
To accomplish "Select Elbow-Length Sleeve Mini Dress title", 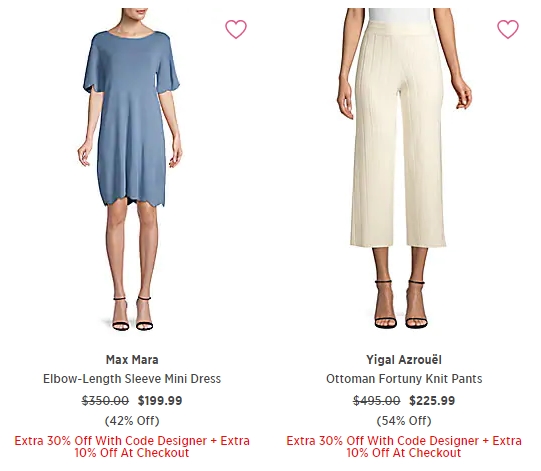I will 132,379.
